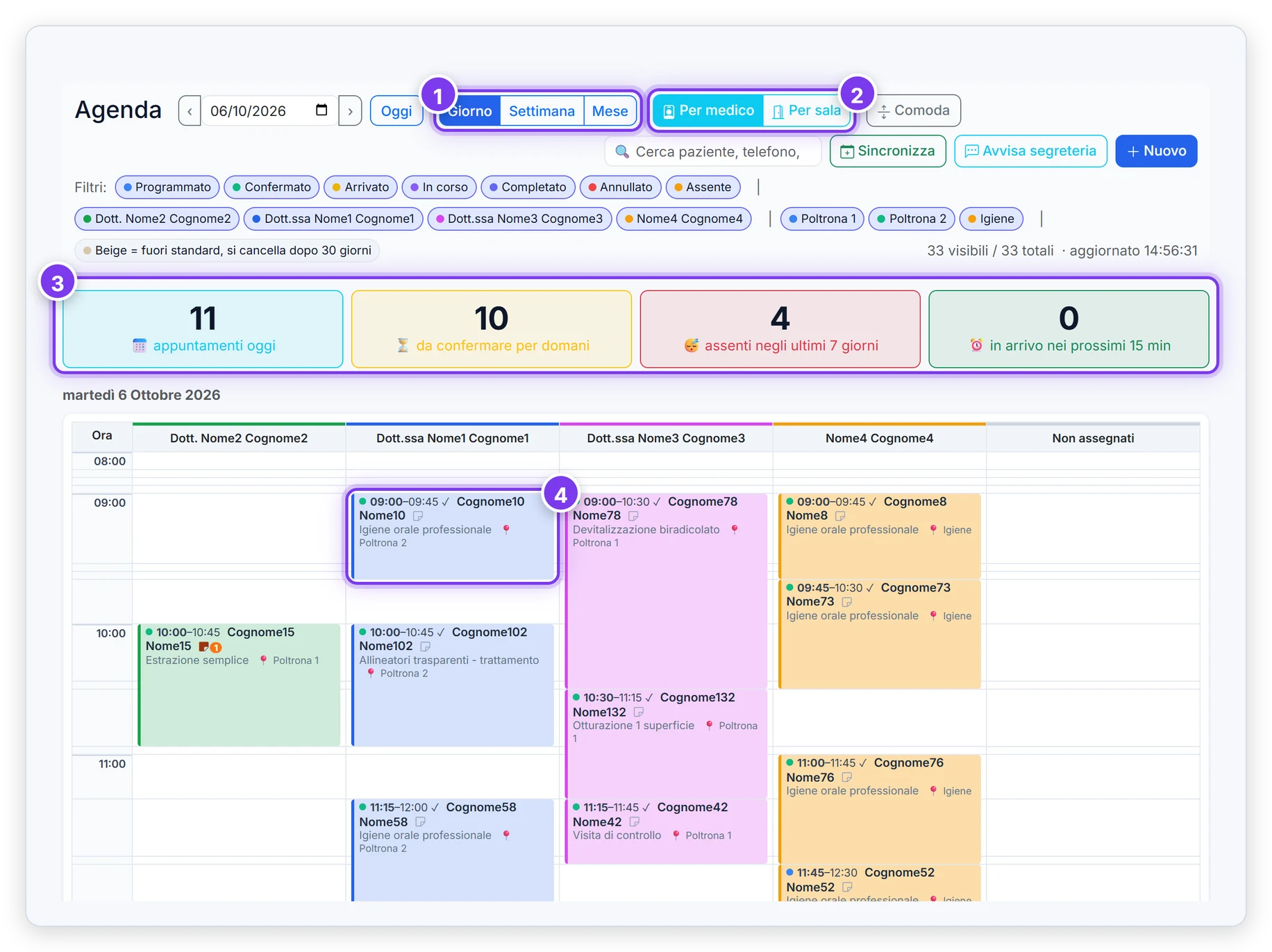The image size is (1272, 952).
Task: Select the Per sala grouping
Action: point(806,110)
